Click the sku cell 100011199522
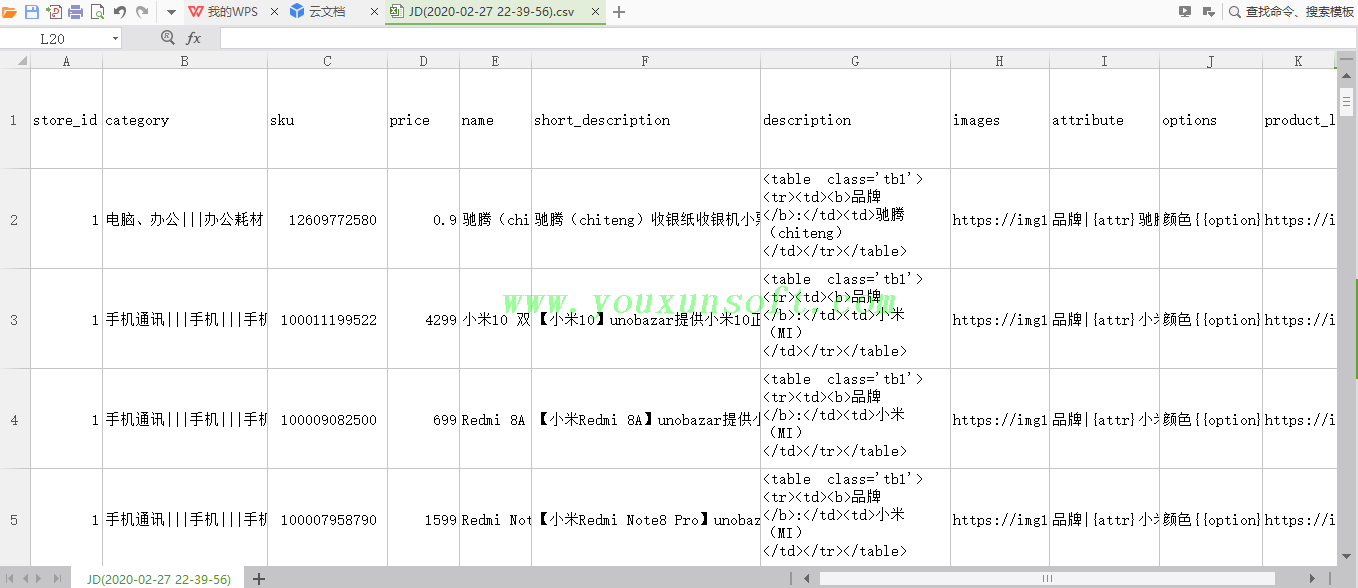The image size is (1358, 588). coord(327,320)
